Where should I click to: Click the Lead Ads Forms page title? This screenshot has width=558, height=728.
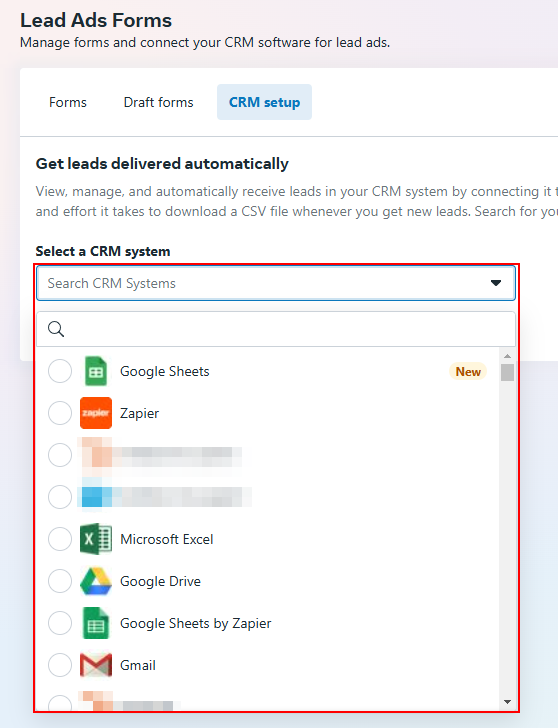[96, 20]
